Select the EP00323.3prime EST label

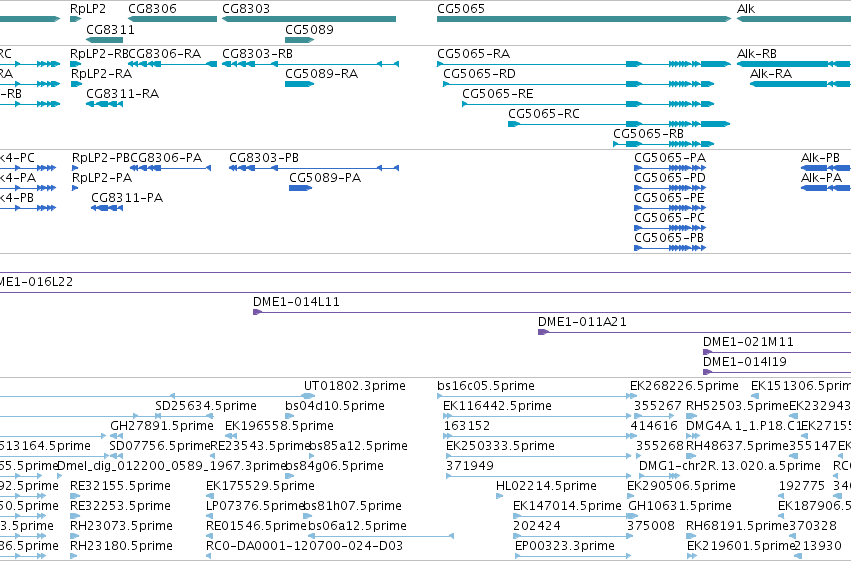pos(564,546)
